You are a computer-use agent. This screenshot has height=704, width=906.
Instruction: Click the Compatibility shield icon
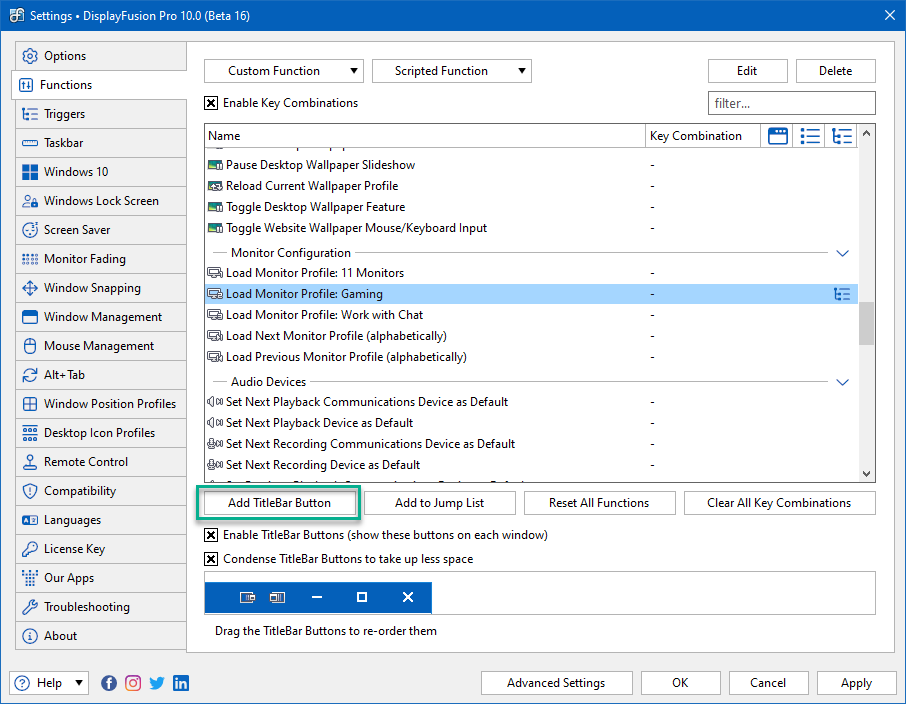(30, 491)
